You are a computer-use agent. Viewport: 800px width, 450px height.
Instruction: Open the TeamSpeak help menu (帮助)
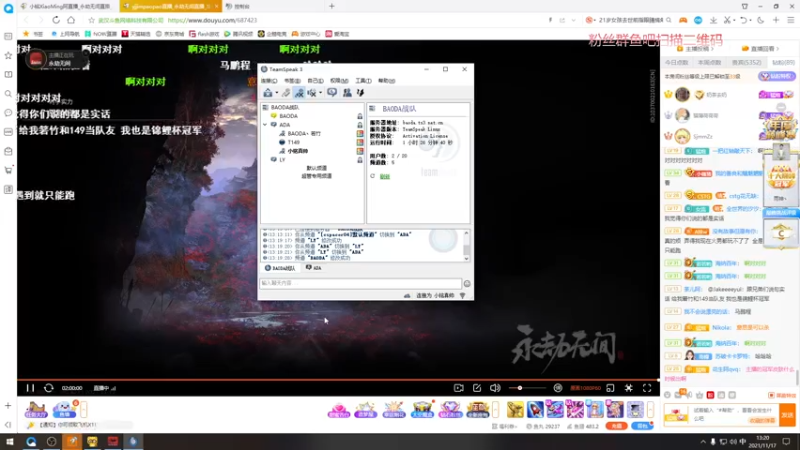click(x=386, y=81)
